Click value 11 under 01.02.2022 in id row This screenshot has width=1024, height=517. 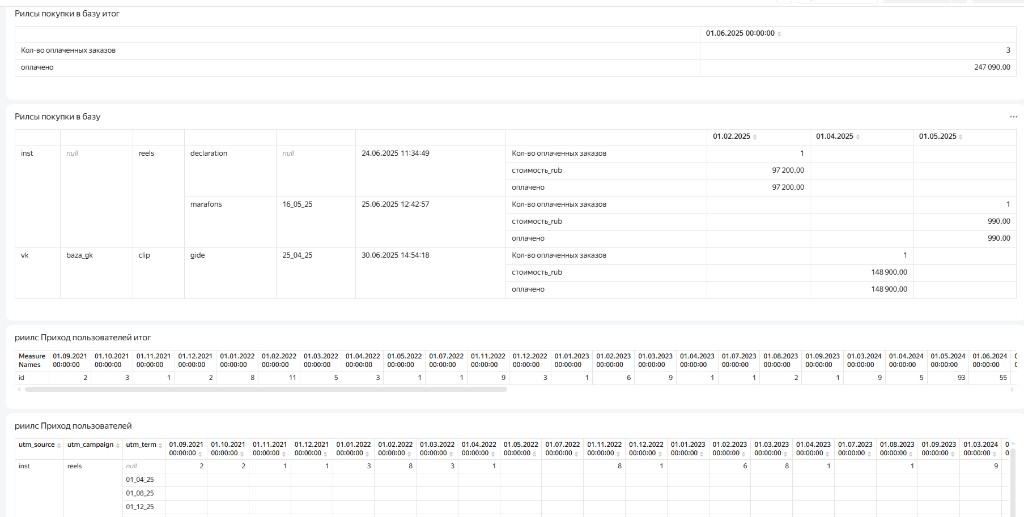[292, 378]
